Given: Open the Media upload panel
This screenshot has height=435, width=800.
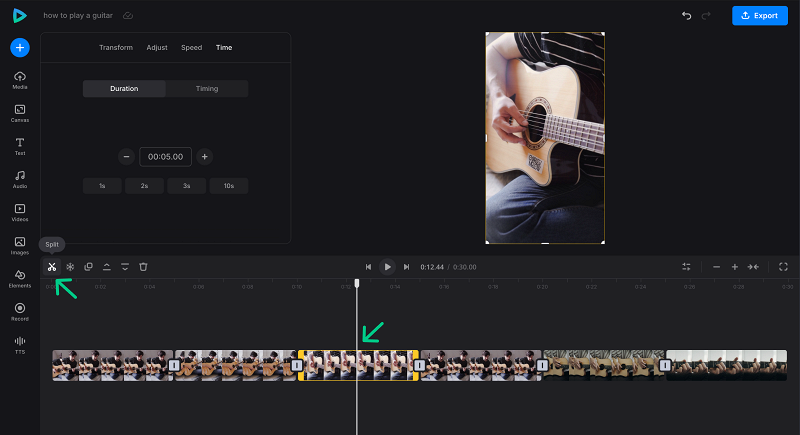Looking at the screenshot, I should pos(20,80).
